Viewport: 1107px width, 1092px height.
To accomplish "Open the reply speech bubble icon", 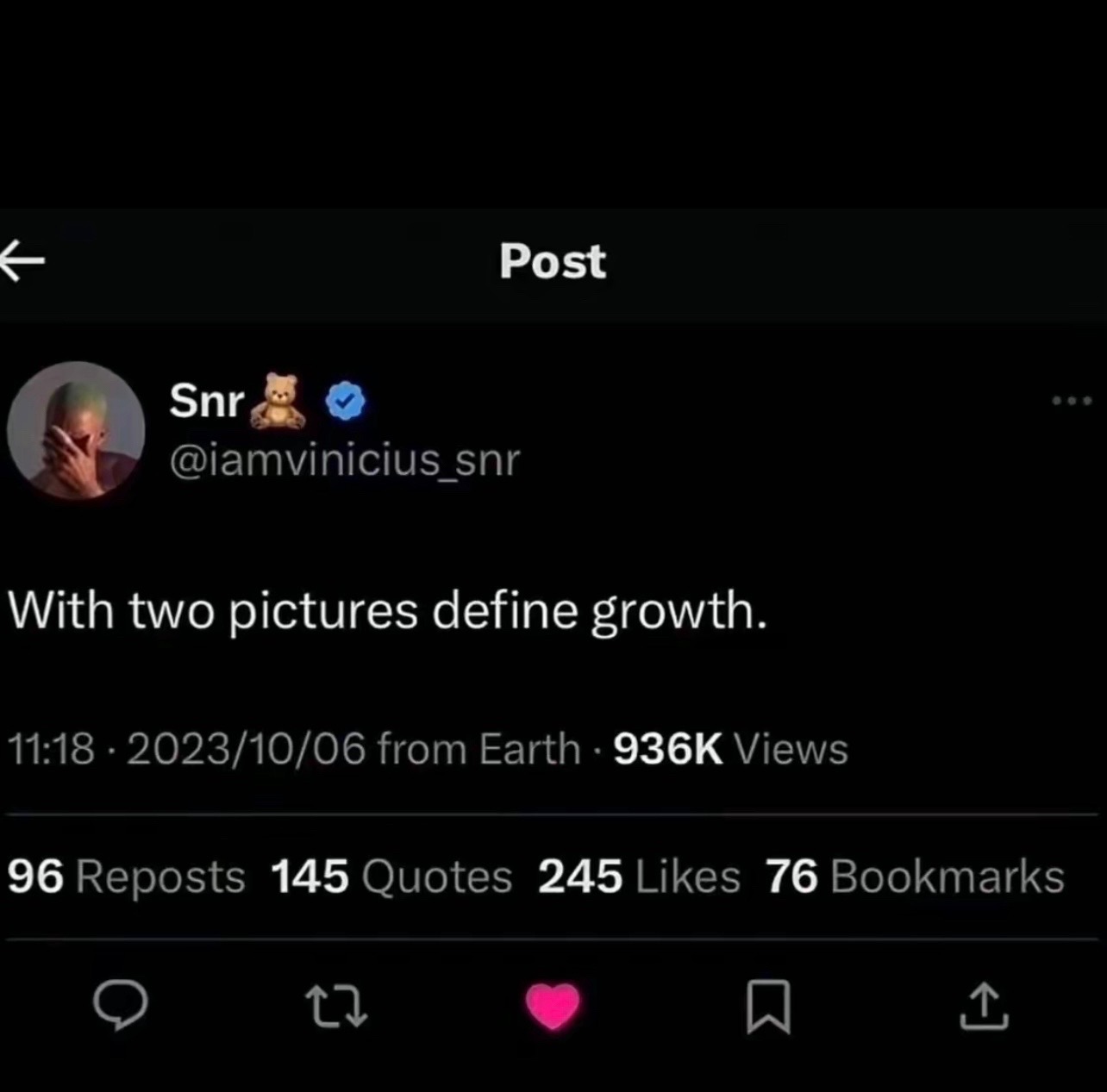I will pos(120,1007).
